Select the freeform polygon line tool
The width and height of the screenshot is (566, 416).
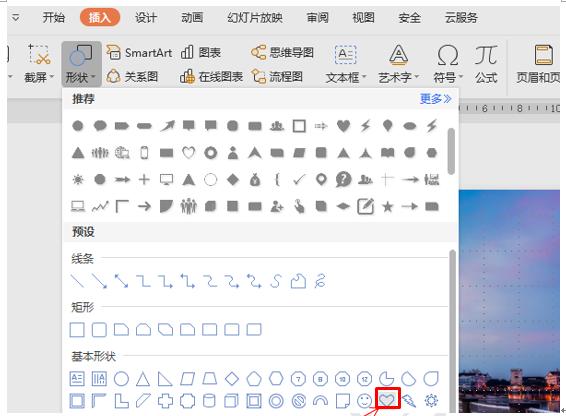click(298, 281)
